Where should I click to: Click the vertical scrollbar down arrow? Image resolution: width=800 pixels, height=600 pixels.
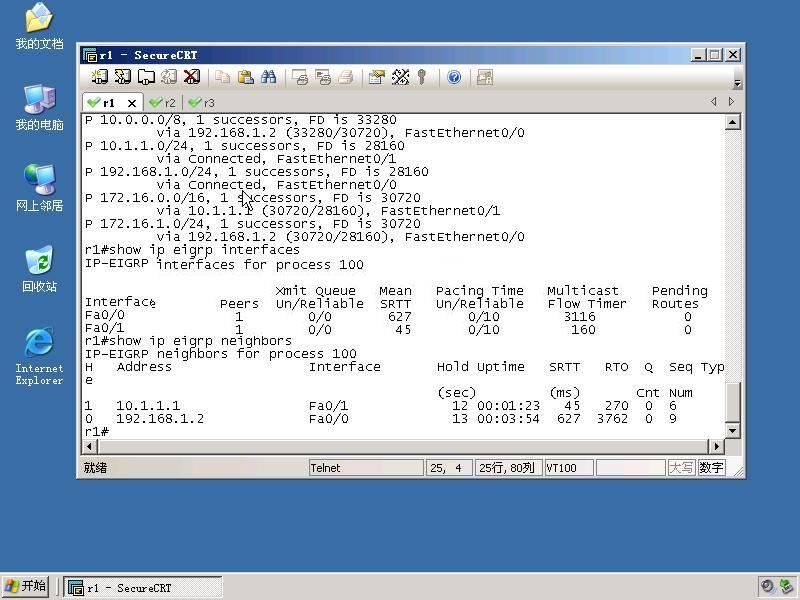pyautogui.click(x=733, y=431)
